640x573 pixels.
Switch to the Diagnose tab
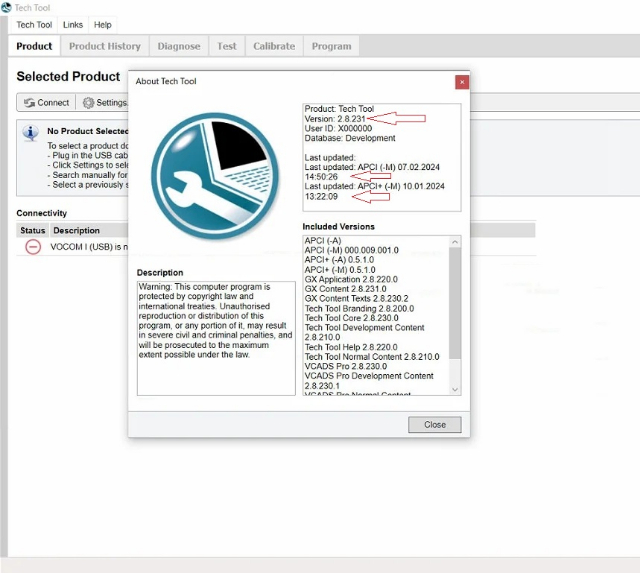pyautogui.click(x=179, y=46)
